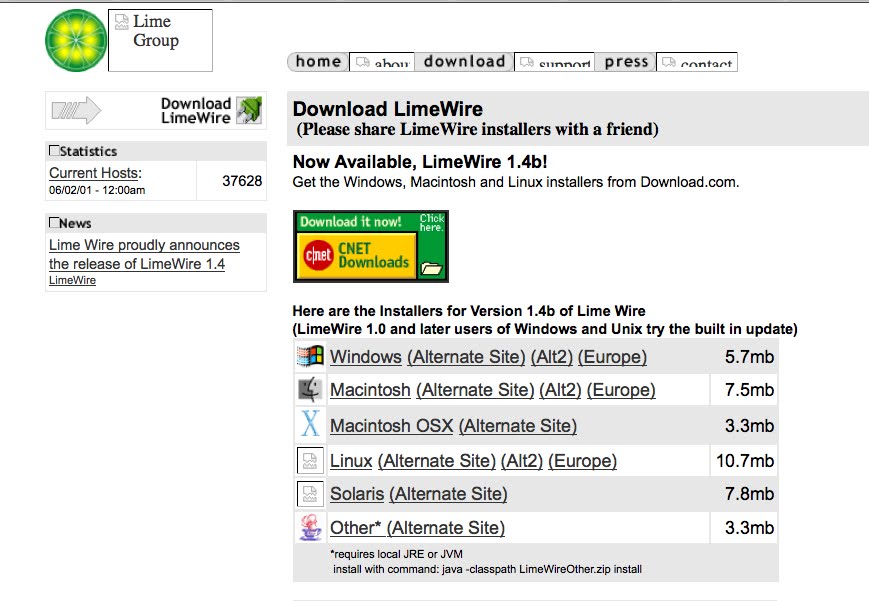Click the red c|net circle logo

tap(318, 255)
